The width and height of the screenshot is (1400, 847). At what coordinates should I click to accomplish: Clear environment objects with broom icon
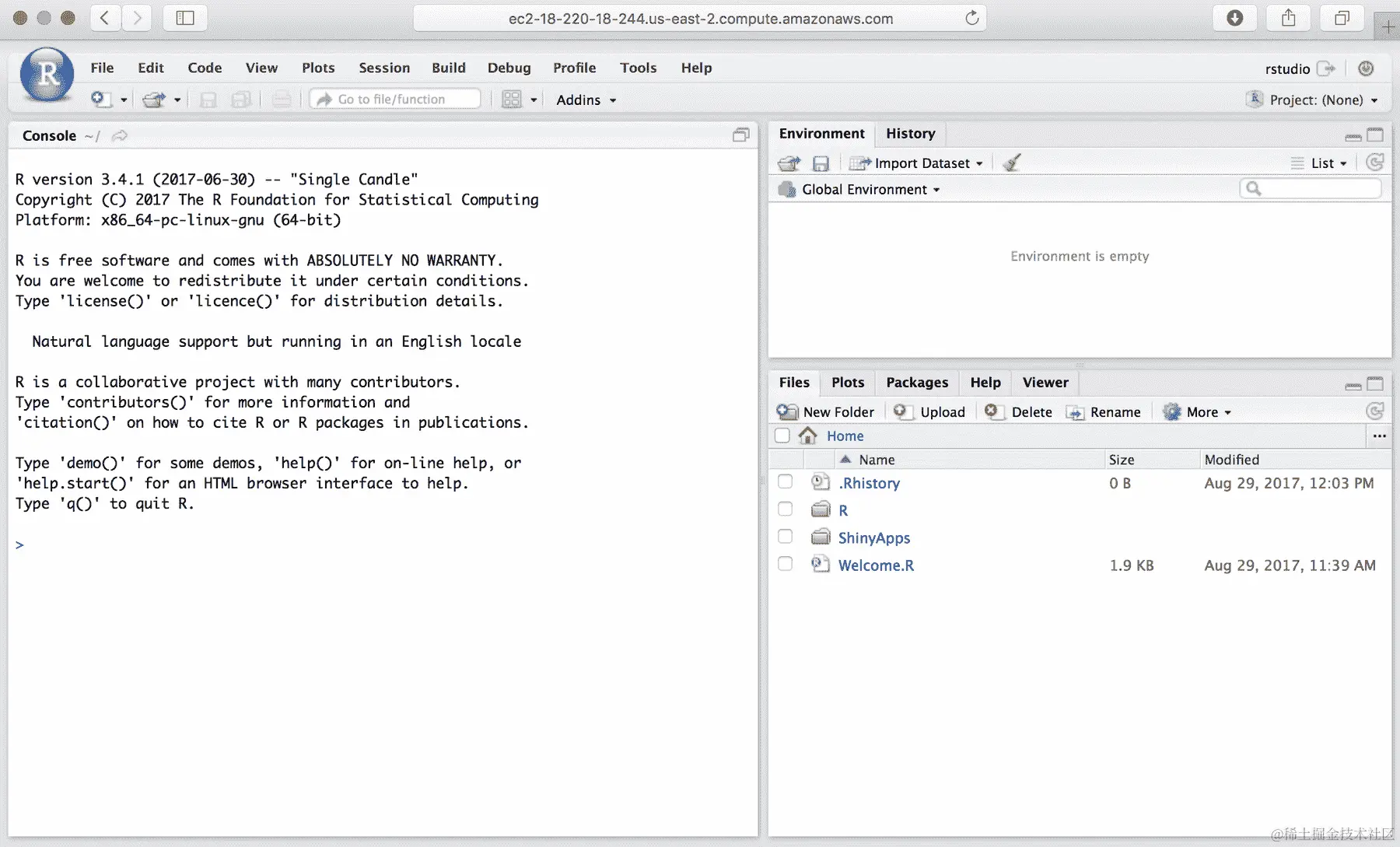pyautogui.click(x=1012, y=163)
